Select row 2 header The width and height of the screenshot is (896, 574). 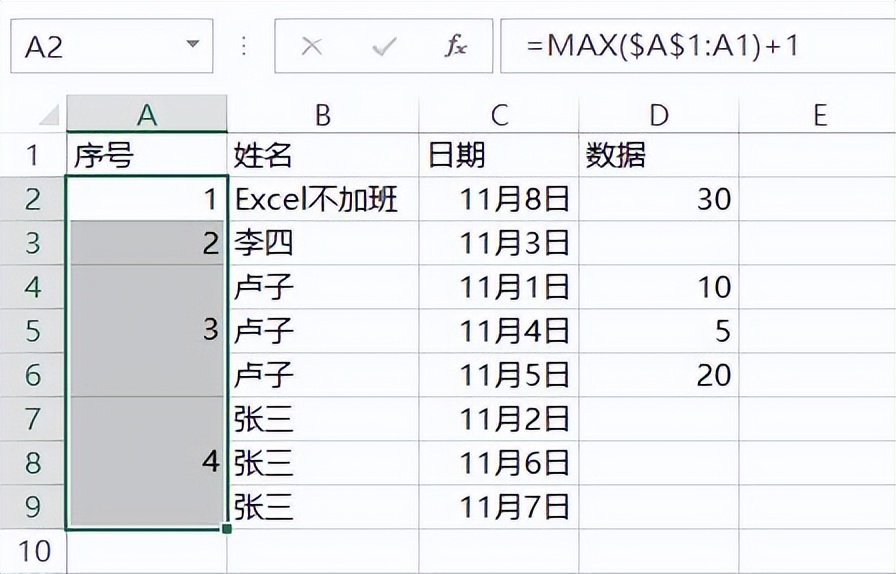pos(33,199)
